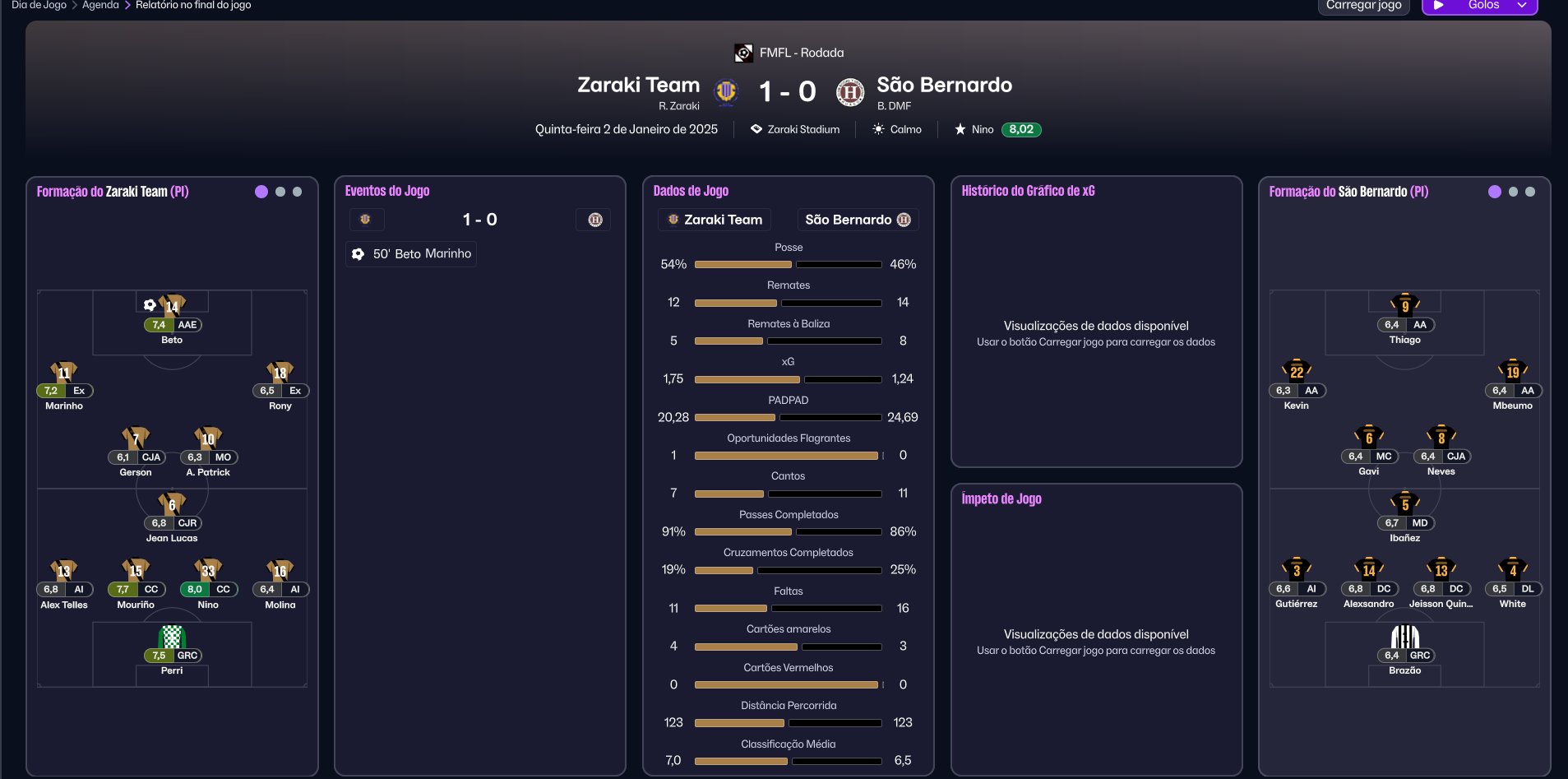Click the star icon next to Nino
The width and height of the screenshot is (1568, 779).
[x=960, y=129]
